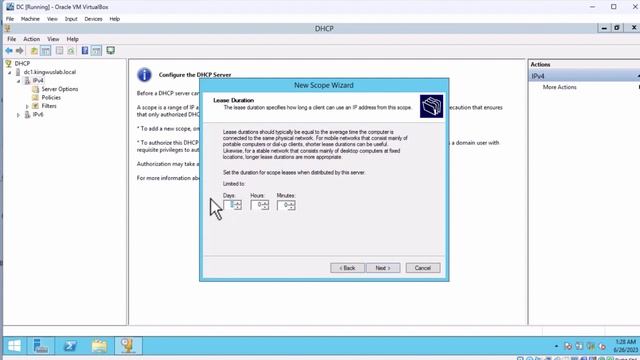Image resolution: width=640 pixels, height=360 pixels.
Task: Click the DHCP console taskbar icon
Action: [128, 346]
